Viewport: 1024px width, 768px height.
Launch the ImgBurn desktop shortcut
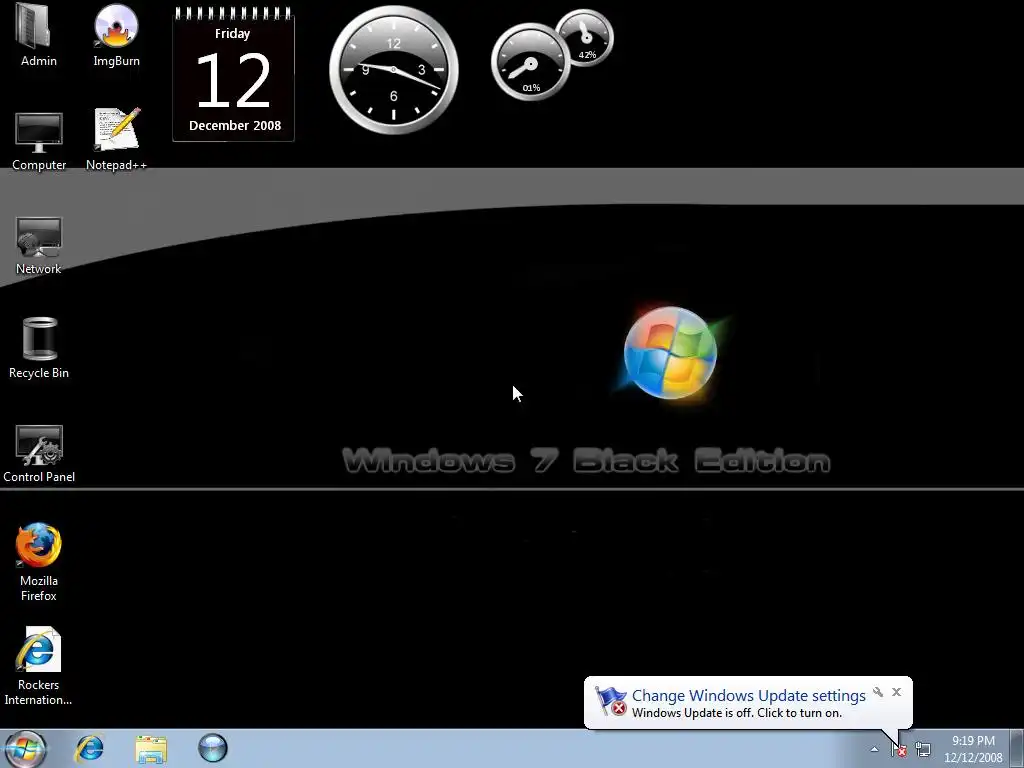pyautogui.click(x=116, y=36)
